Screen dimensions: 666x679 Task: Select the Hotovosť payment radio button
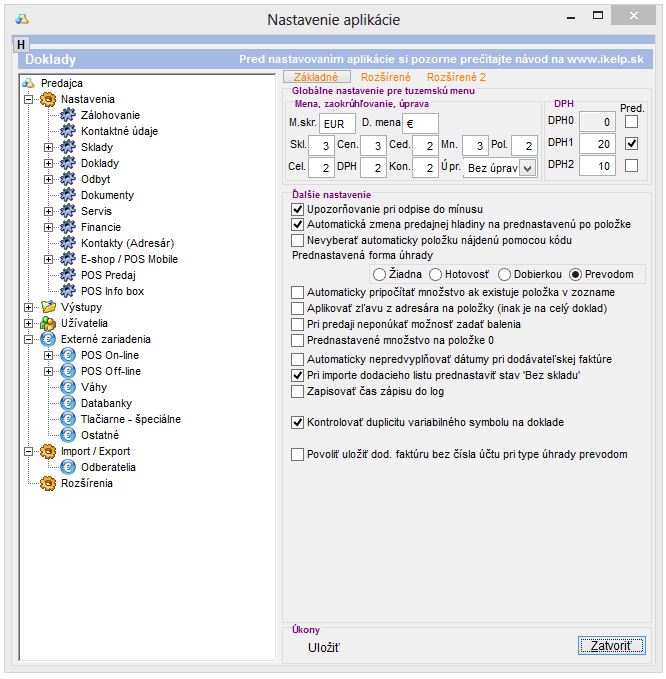pyautogui.click(x=435, y=274)
